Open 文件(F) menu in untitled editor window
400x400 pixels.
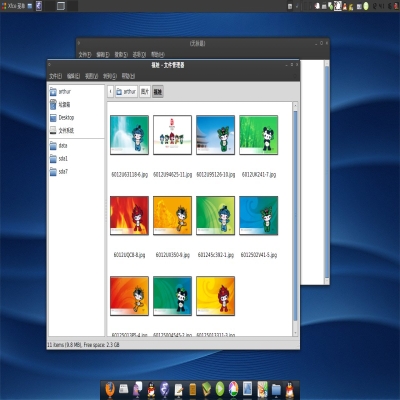point(85,54)
